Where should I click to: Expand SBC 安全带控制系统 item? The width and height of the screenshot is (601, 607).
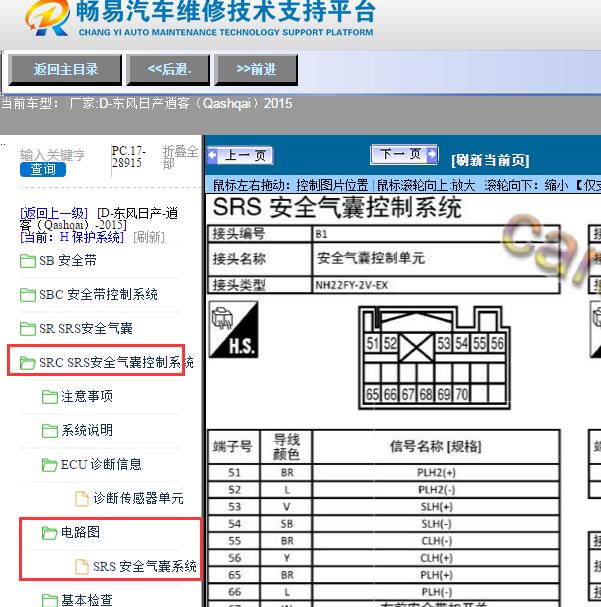point(98,295)
